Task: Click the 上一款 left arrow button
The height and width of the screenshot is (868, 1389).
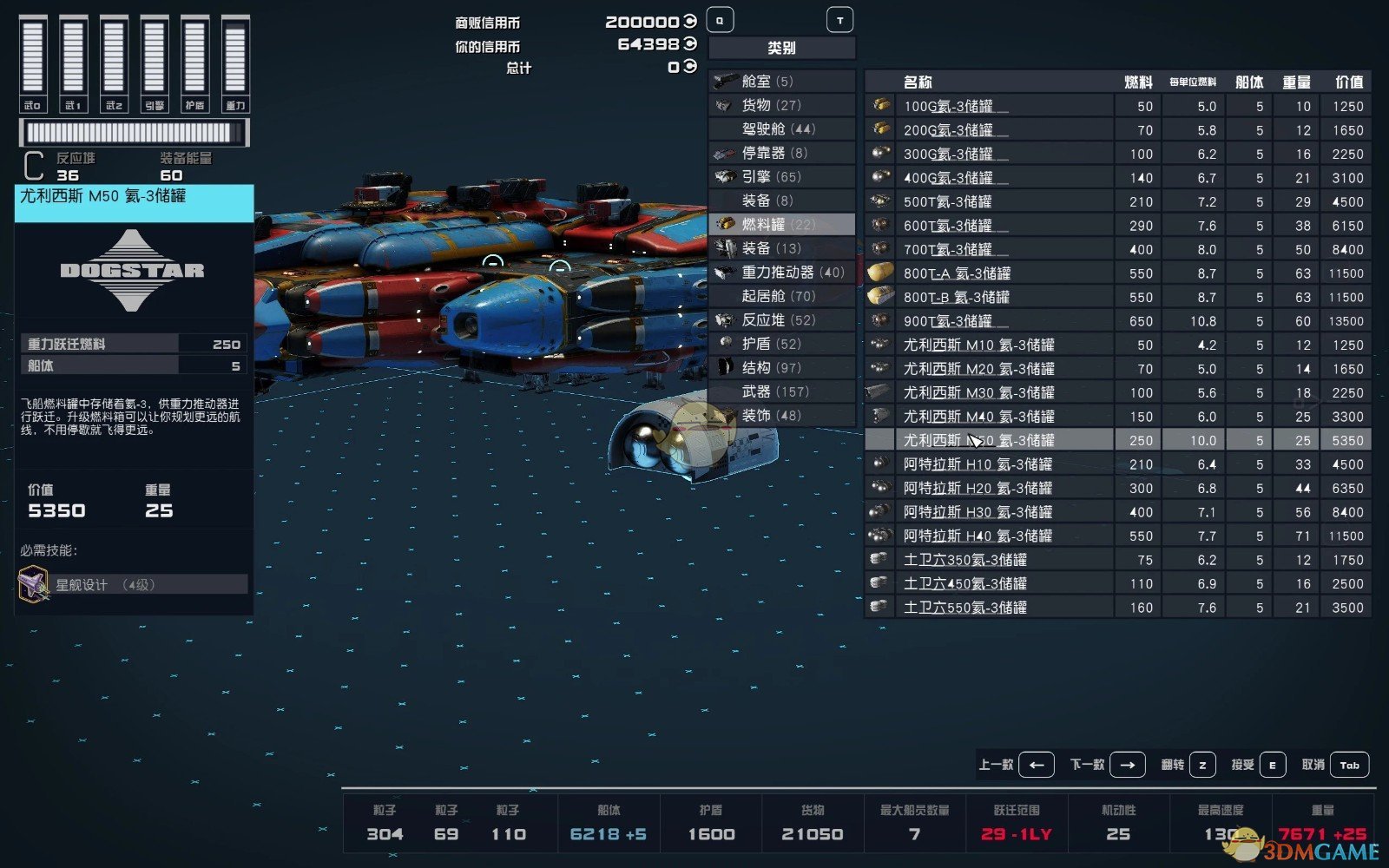Action: coord(1037,765)
